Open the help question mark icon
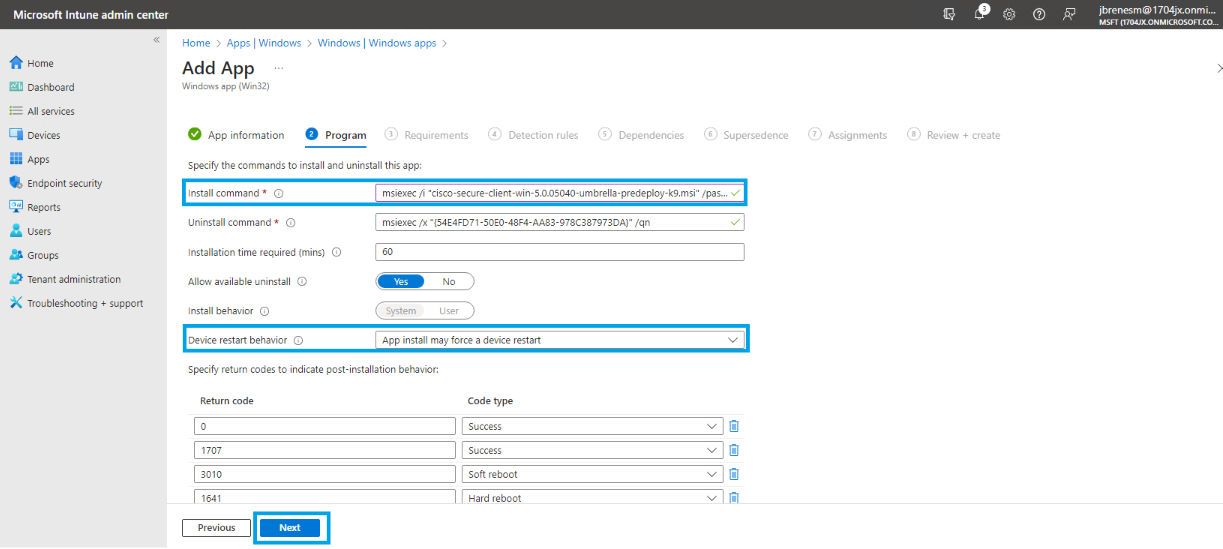The width and height of the screenshot is (1223, 549). (1039, 14)
